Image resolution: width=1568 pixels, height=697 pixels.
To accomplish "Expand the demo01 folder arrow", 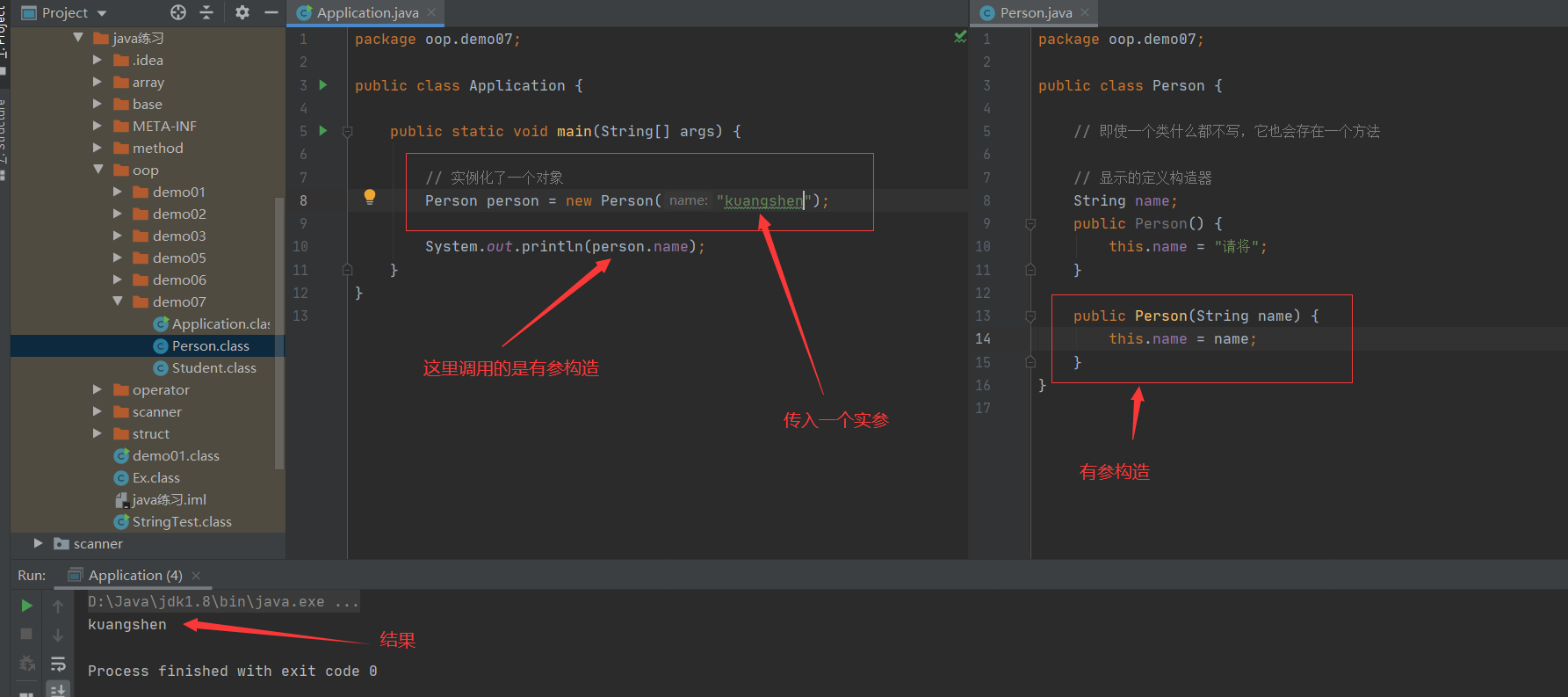I will point(118,192).
